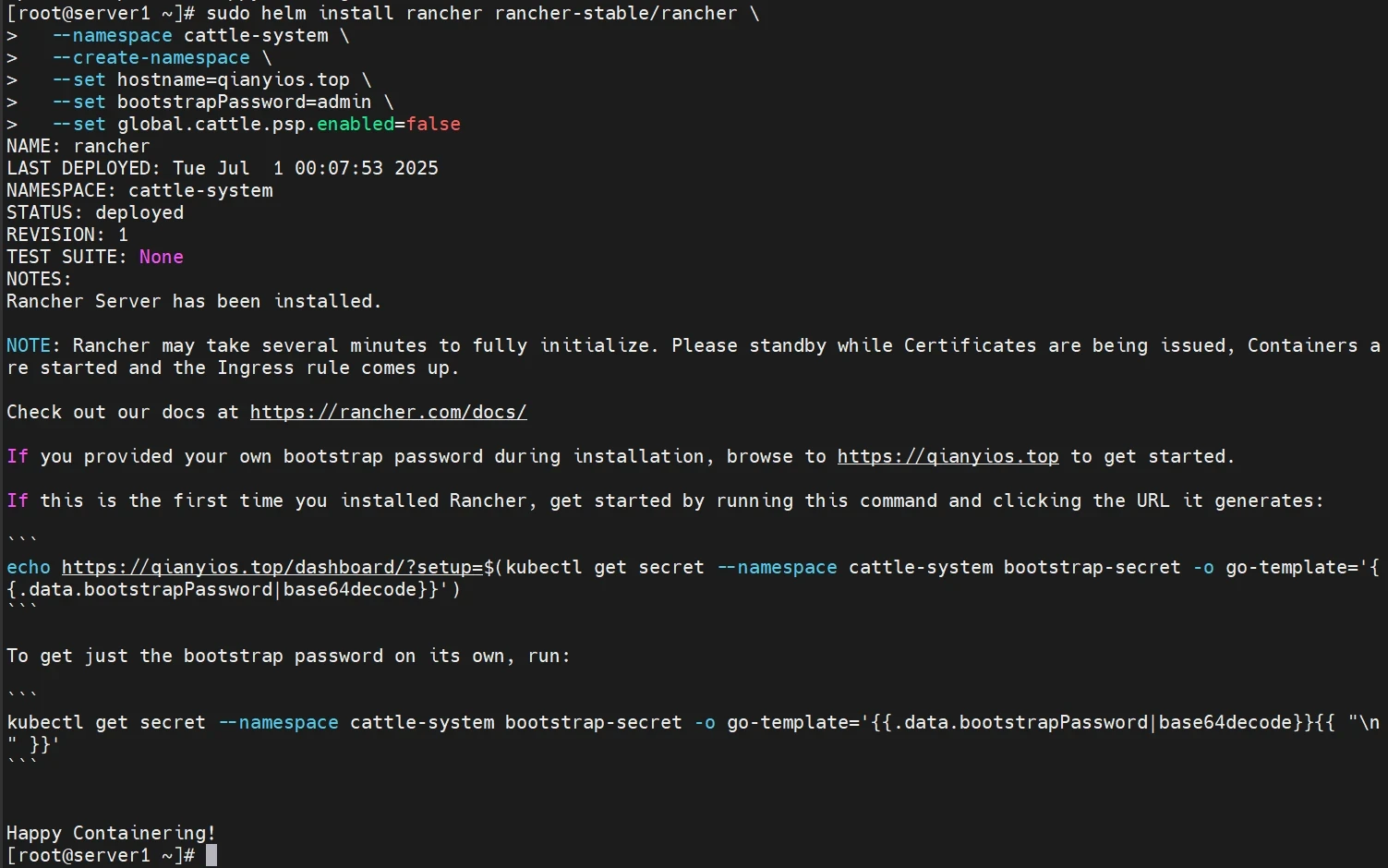The image size is (1388, 868).
Task: Click the "NAME: rancher" output line
Action: (78, 146)
